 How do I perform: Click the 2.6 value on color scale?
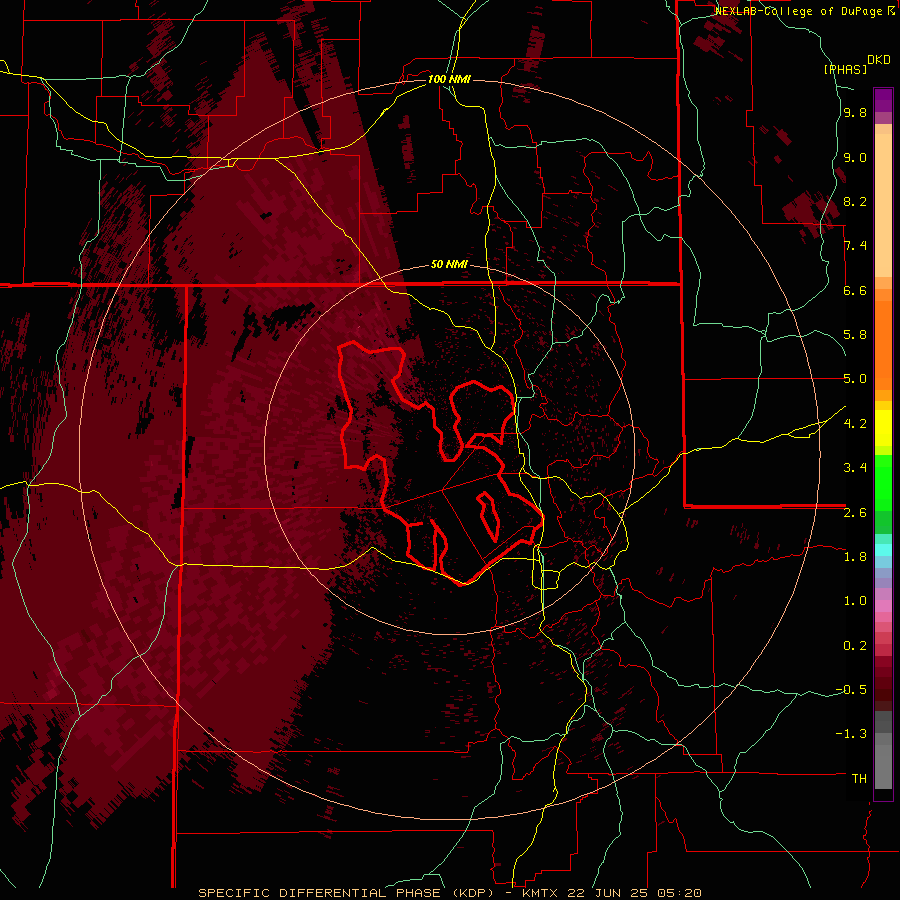[x=855, y=513]
